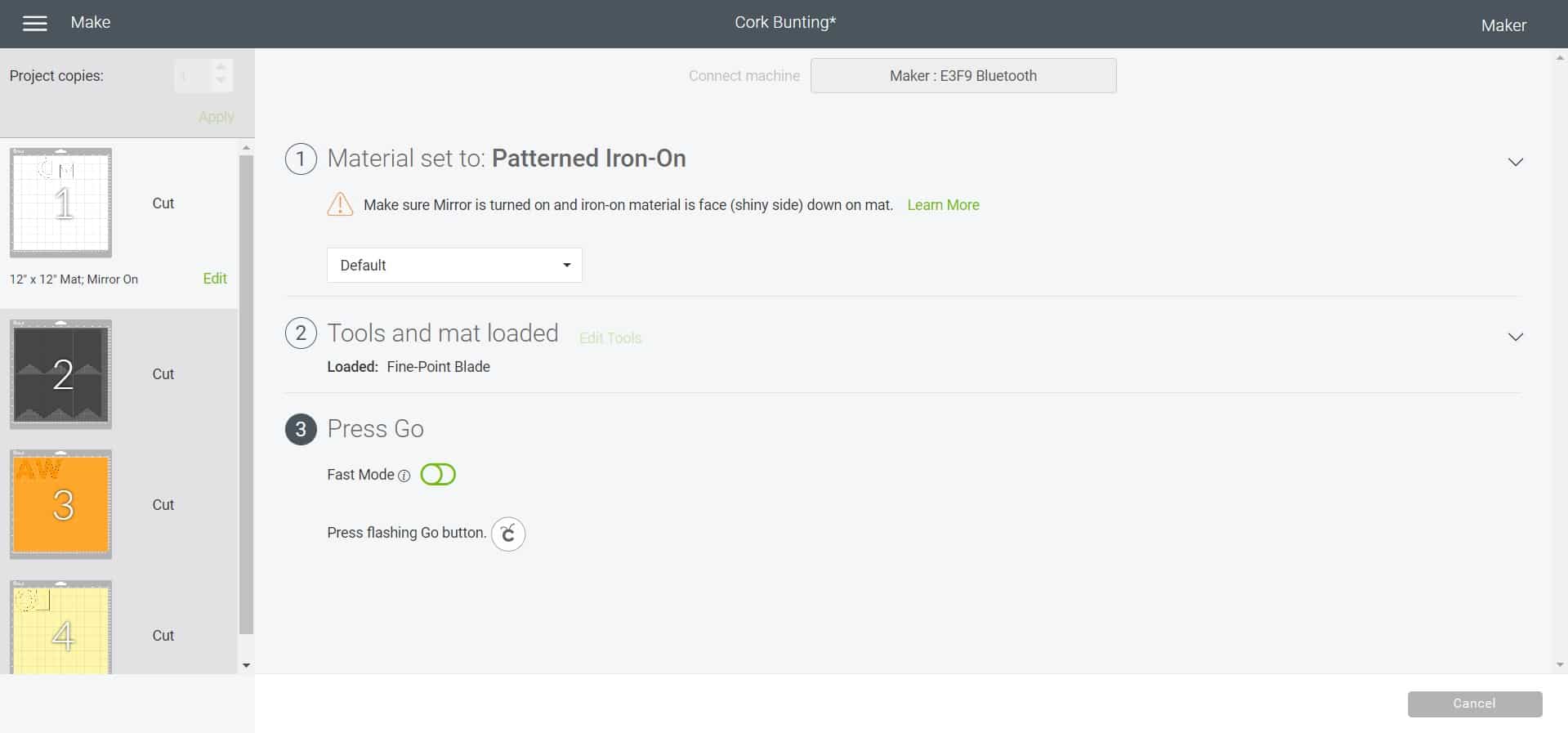Click Edit for mat 1
The height and width of the screenshot is (733, 1568).
click(x=215, y=279)
